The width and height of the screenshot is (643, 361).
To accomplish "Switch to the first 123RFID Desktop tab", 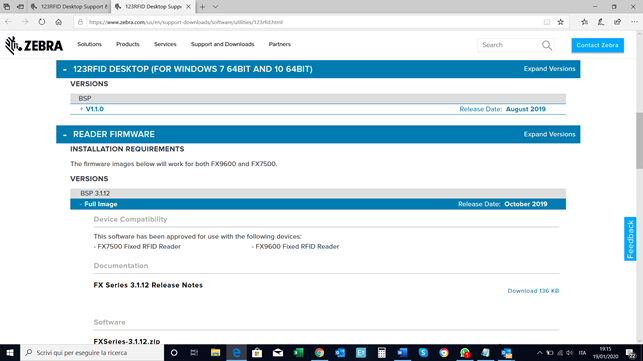I will (x=69, y=7).
